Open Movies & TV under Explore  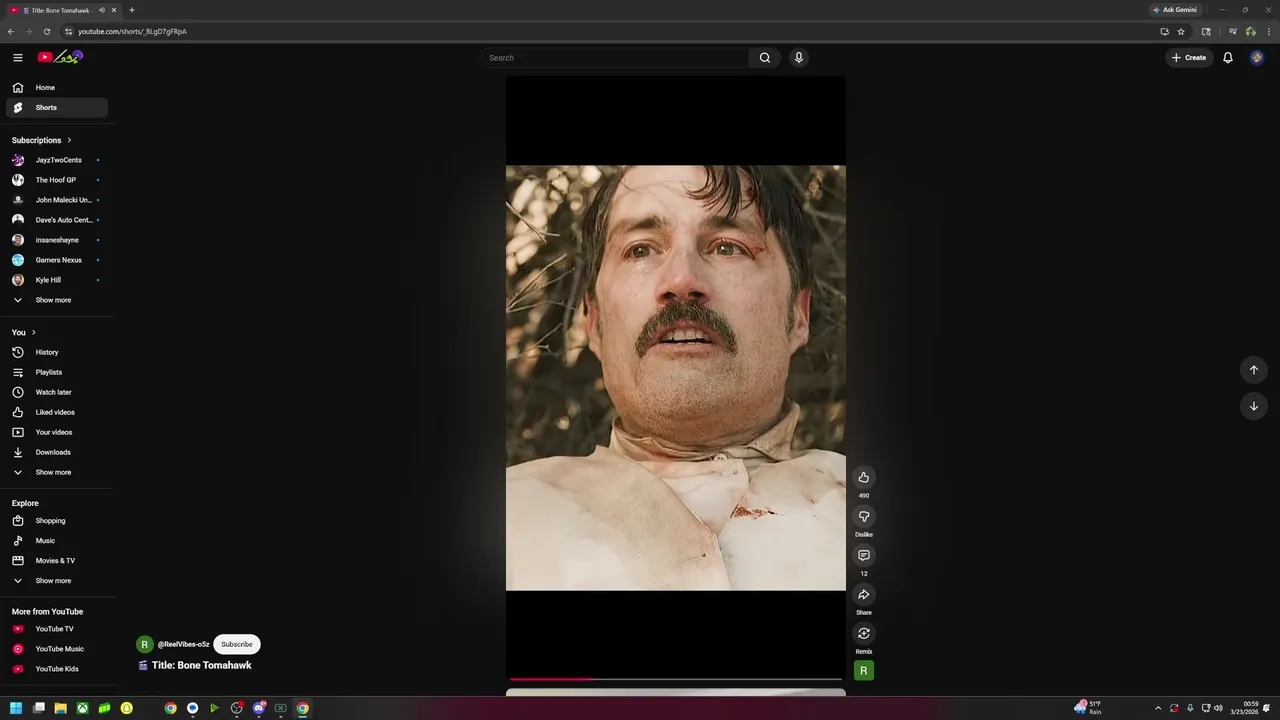(x=57, y=561)
